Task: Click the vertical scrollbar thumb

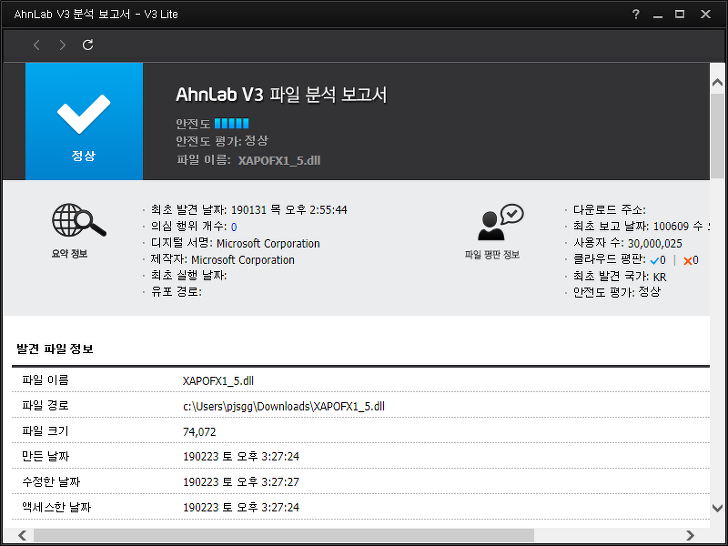Action: point(717,136)
